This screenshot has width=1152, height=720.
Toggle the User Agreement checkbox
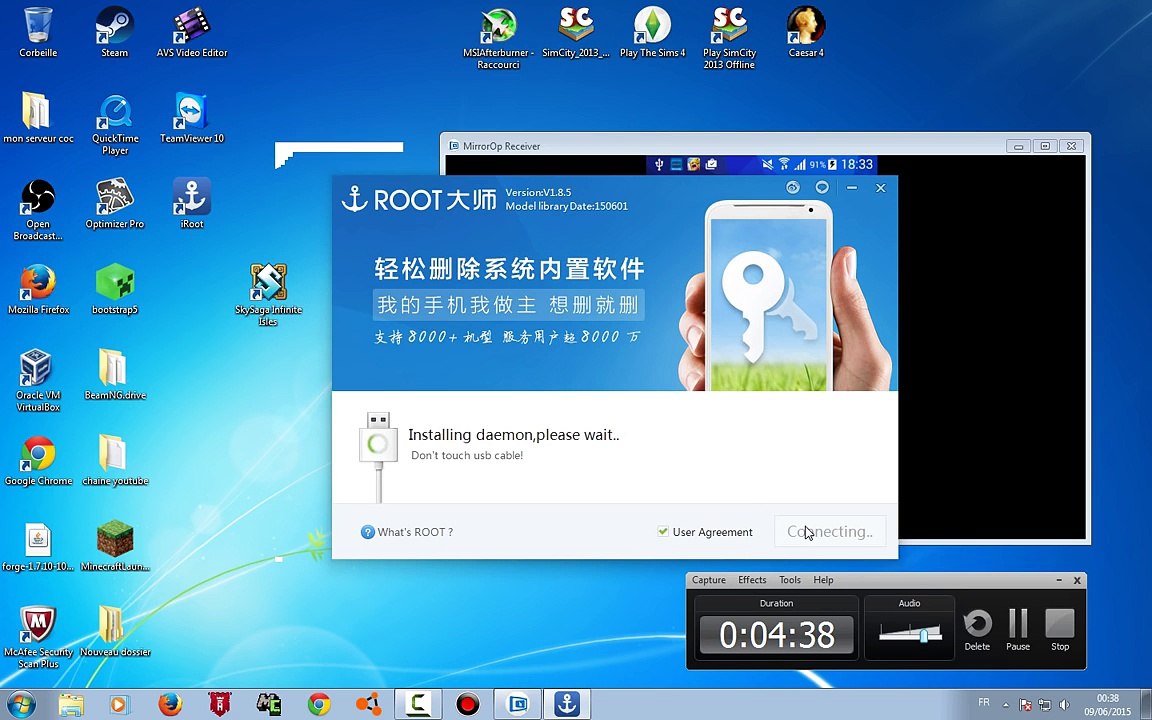663,531
